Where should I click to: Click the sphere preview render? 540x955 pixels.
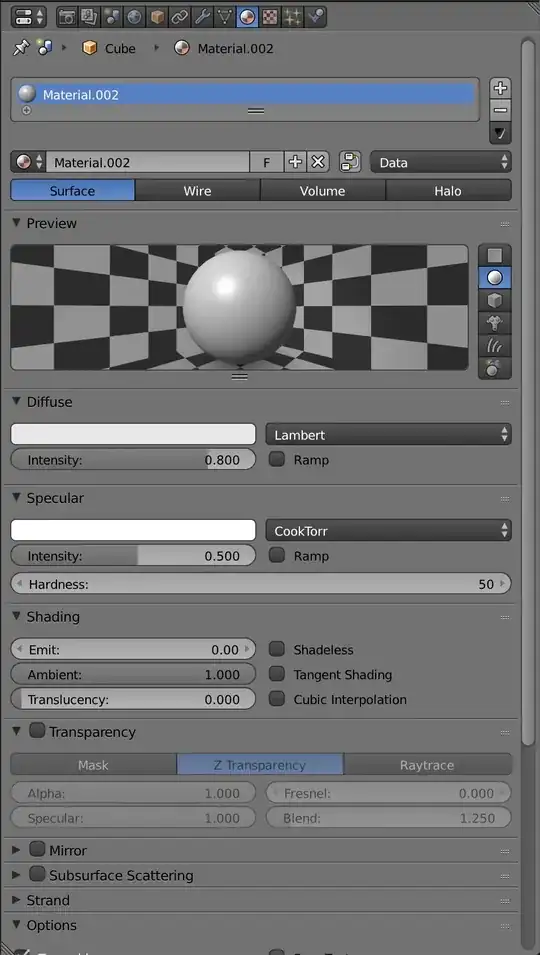tap(240, 308)
